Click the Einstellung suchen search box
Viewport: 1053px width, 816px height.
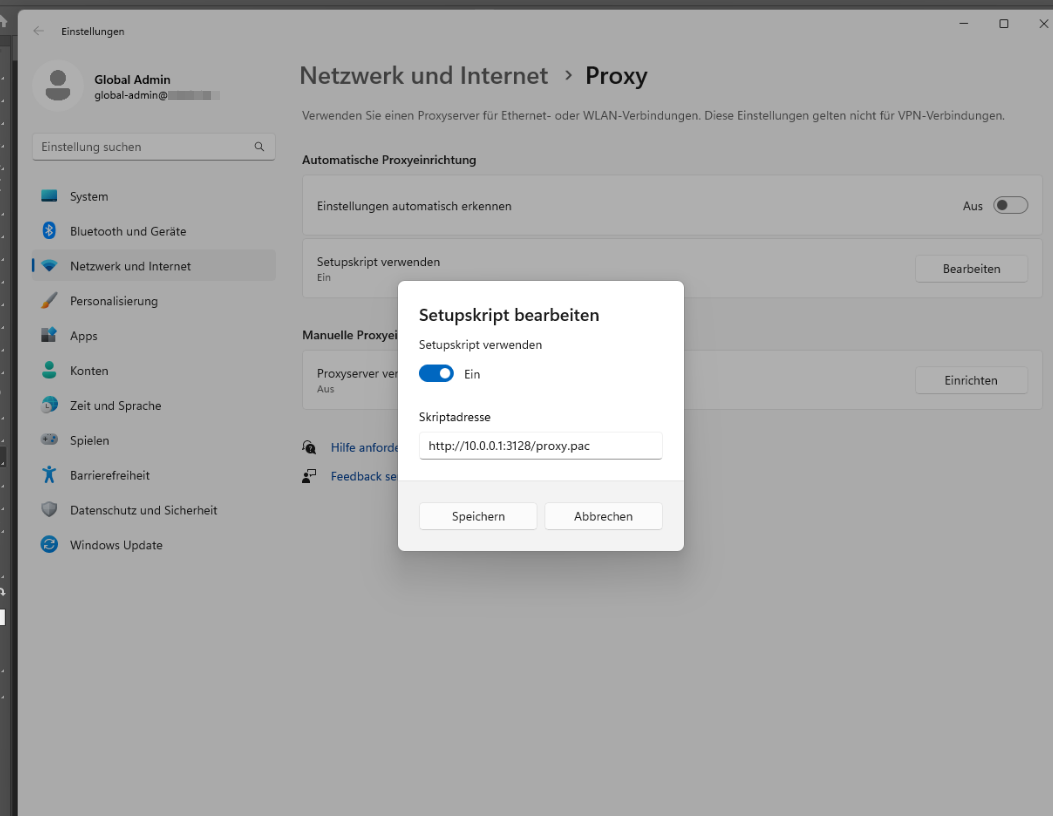pyautogui.click(x=145, y=147)
